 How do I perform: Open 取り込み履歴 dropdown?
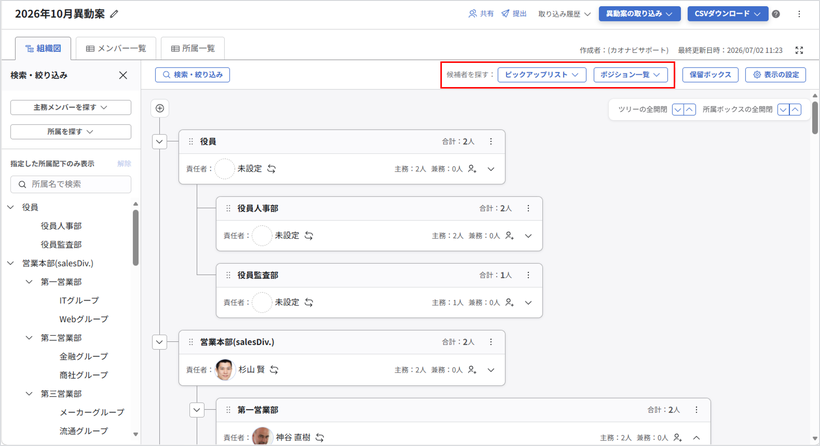(564, 14)
